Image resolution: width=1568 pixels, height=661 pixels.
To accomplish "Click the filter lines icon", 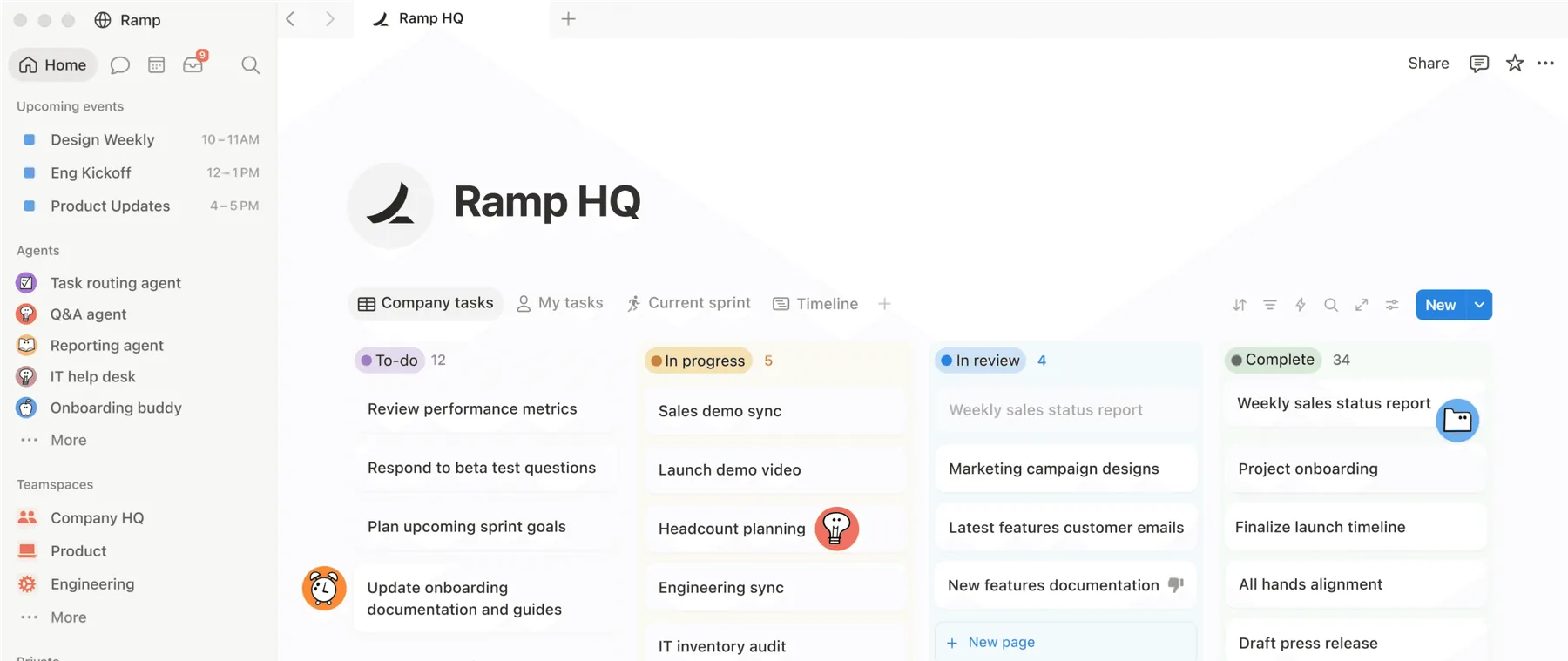I will 1270,305.
